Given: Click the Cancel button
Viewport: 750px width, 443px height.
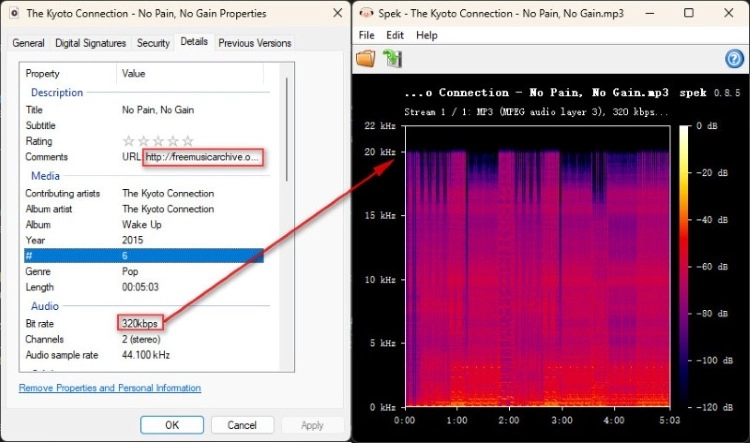Looking at the screenshot, I should [242, 425].
